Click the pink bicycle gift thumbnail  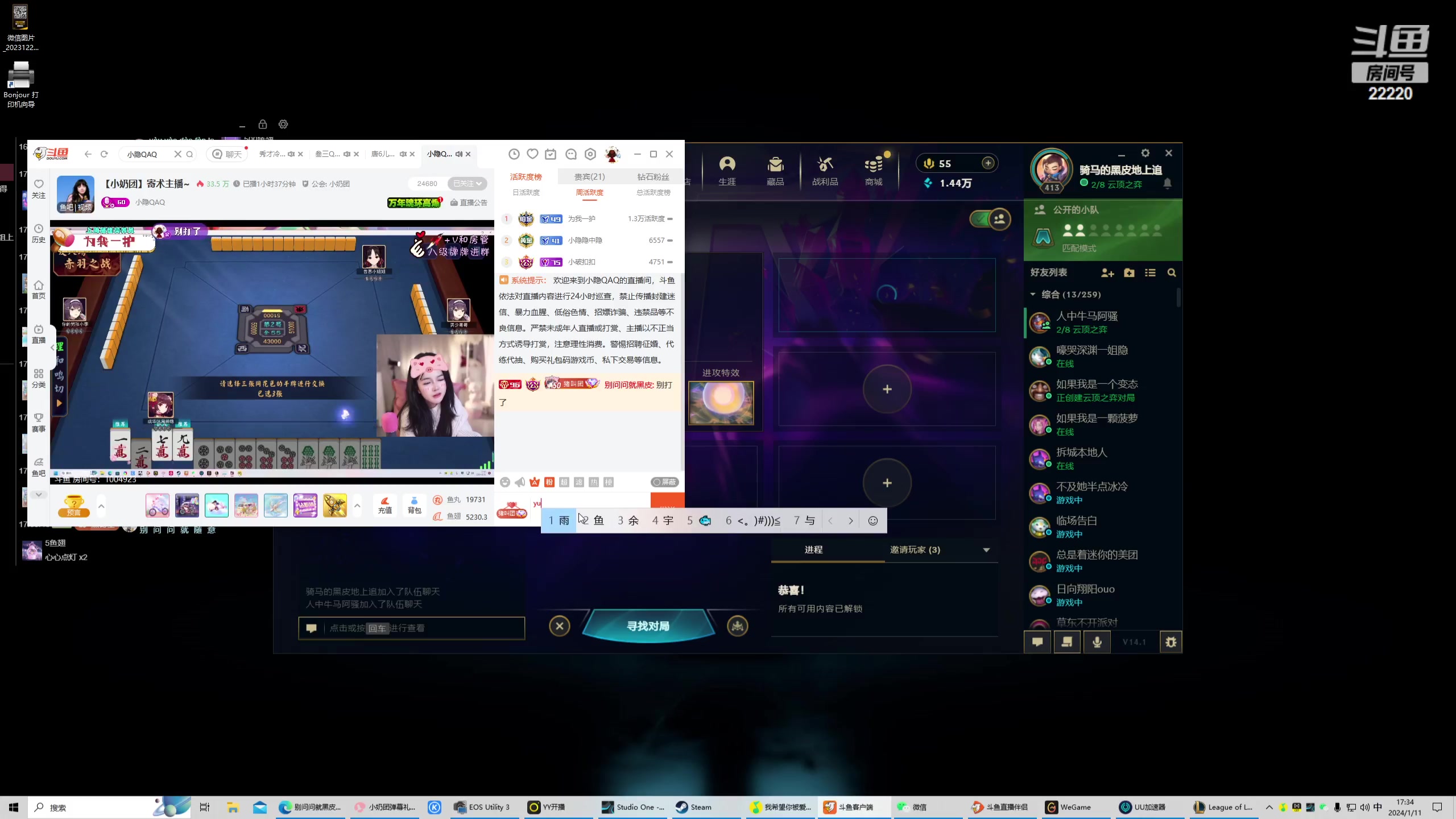(x=158, y=506)
